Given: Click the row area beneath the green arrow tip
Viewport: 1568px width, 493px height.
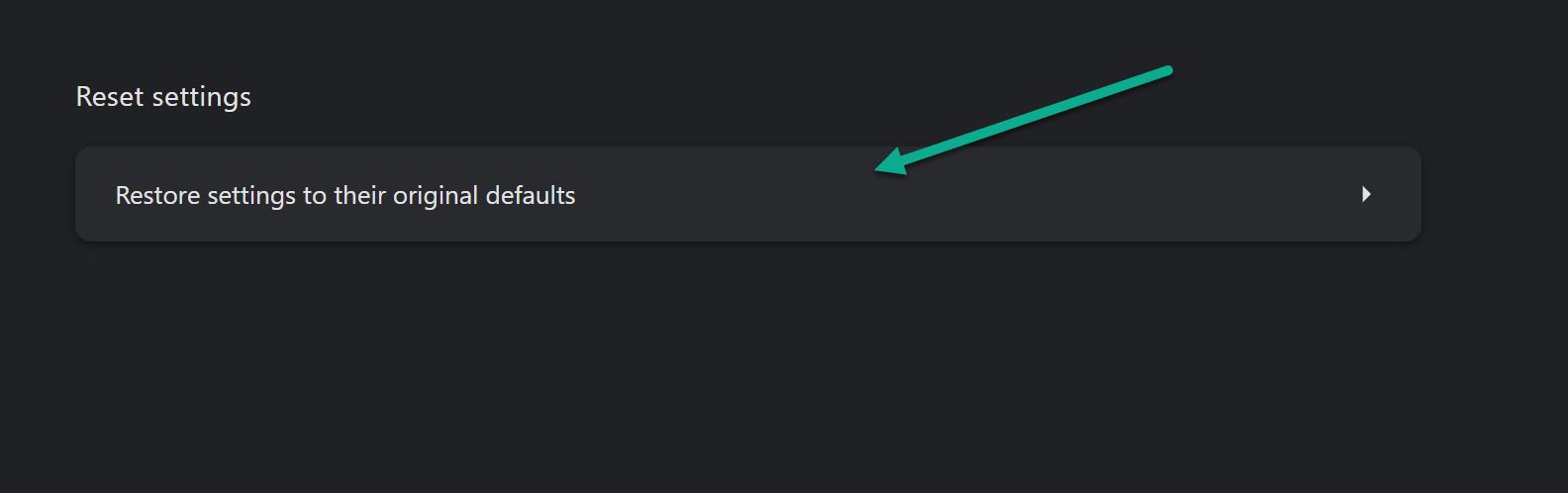Looking at the screenshot, I should tap(879, 198).
